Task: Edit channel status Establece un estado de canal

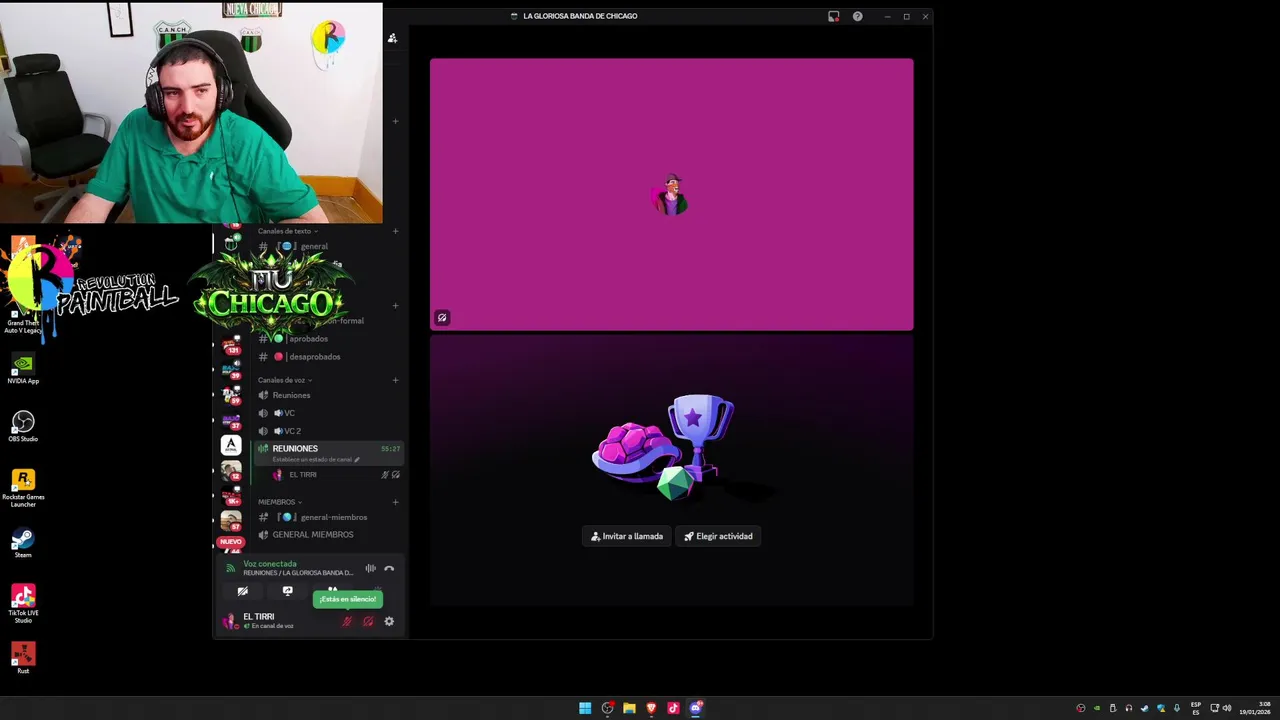Action: tap(316, 459)
